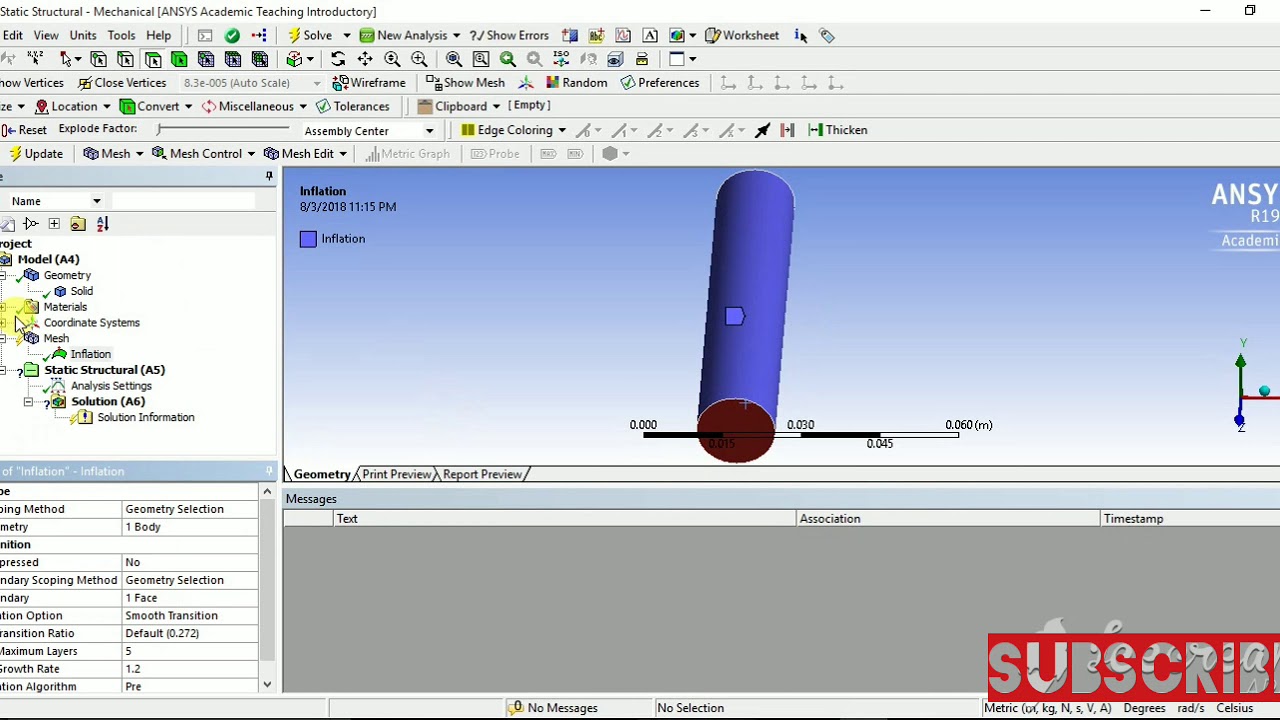Click the Update mesh button
Image resolution: width=1280 pixels, height=720 pixels.
[x=37, y=154]
